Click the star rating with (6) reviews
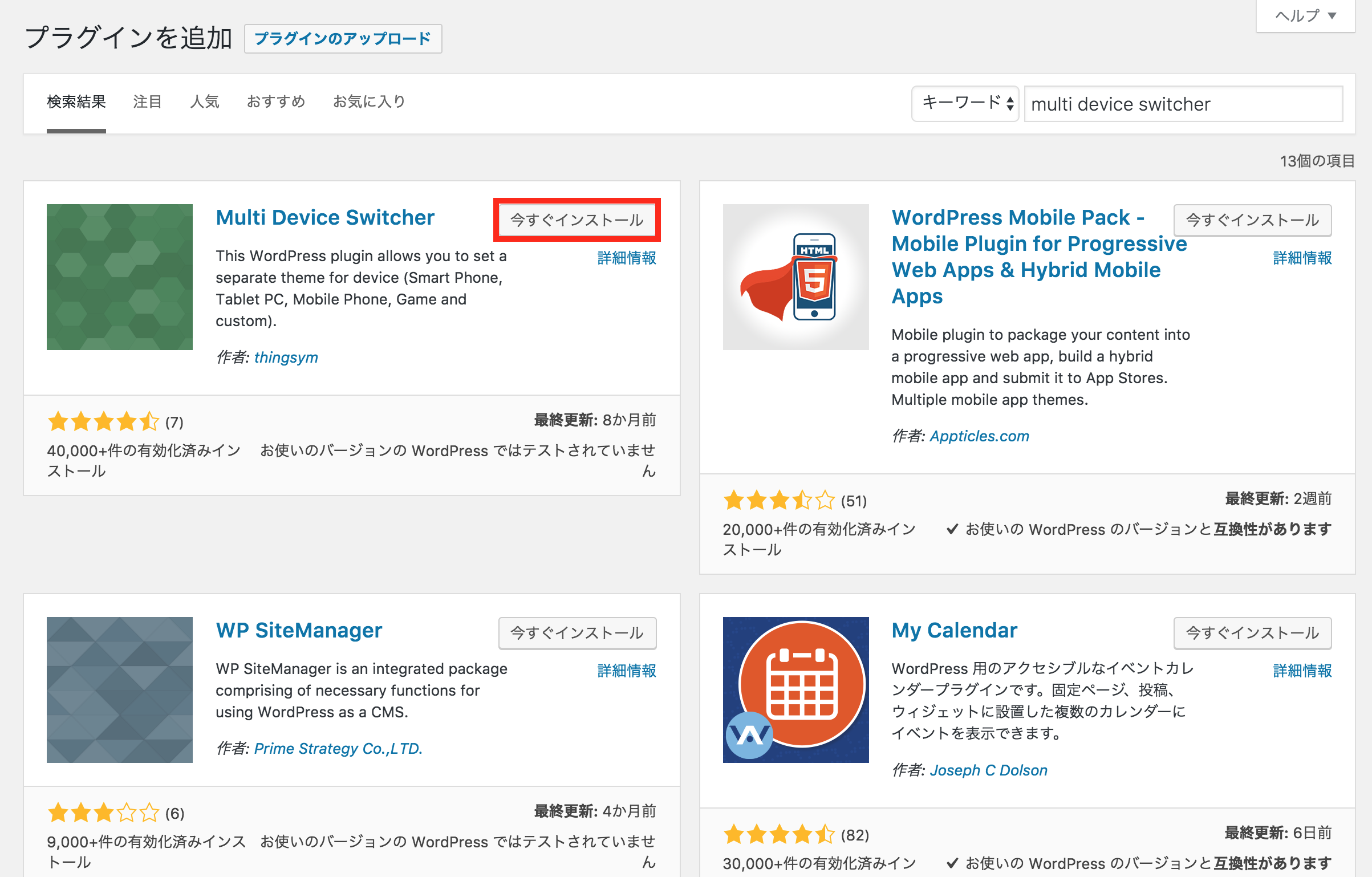Viewport: 1372px width, 877px height. [x=103, y=813]
